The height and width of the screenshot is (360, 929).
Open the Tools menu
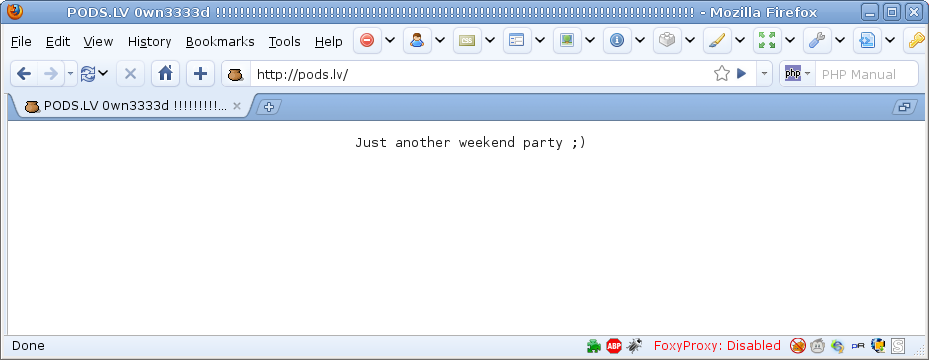click(x=284, y=41)
